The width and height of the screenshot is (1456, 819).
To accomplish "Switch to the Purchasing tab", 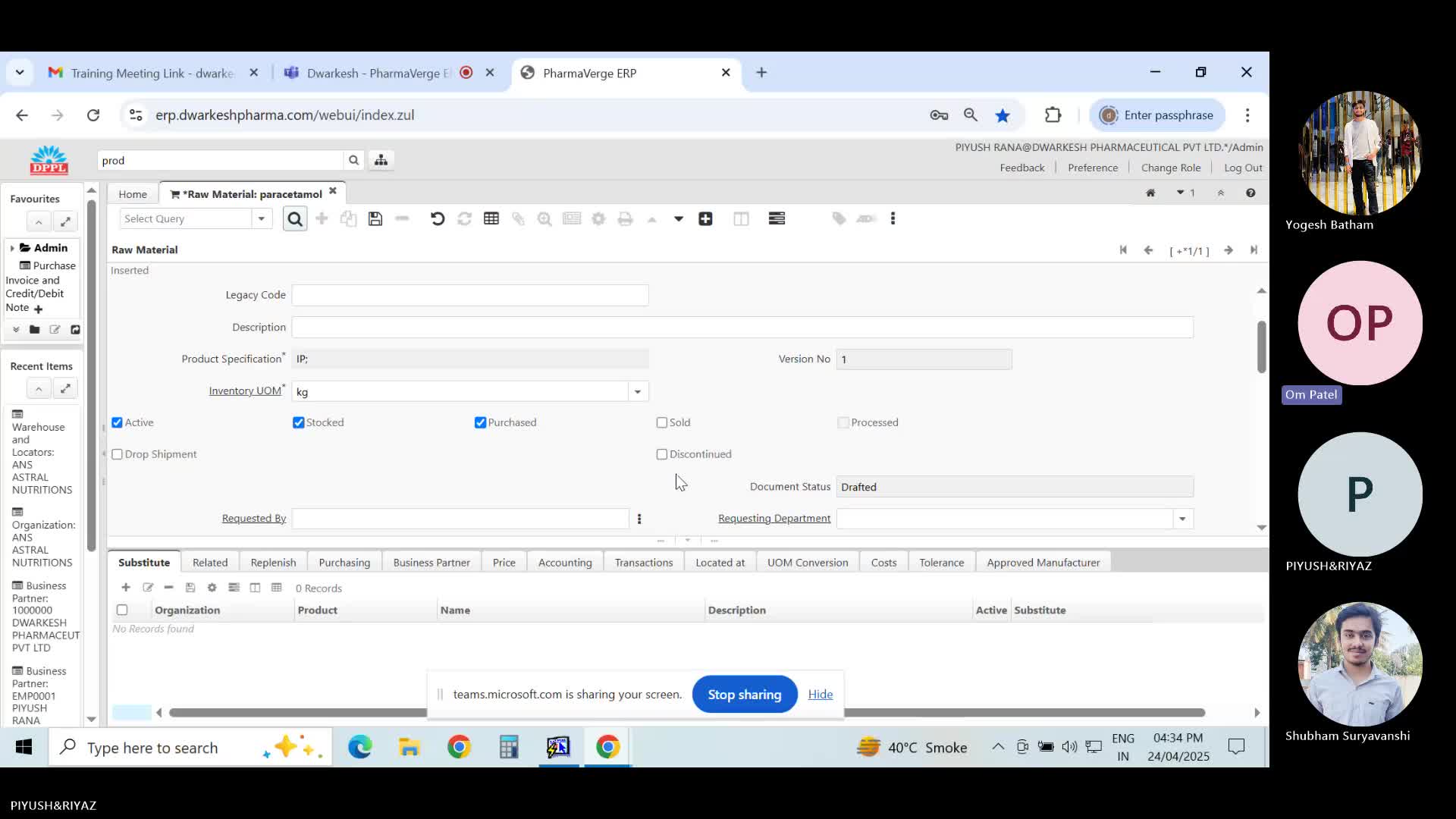I will [x=344, y=563].
